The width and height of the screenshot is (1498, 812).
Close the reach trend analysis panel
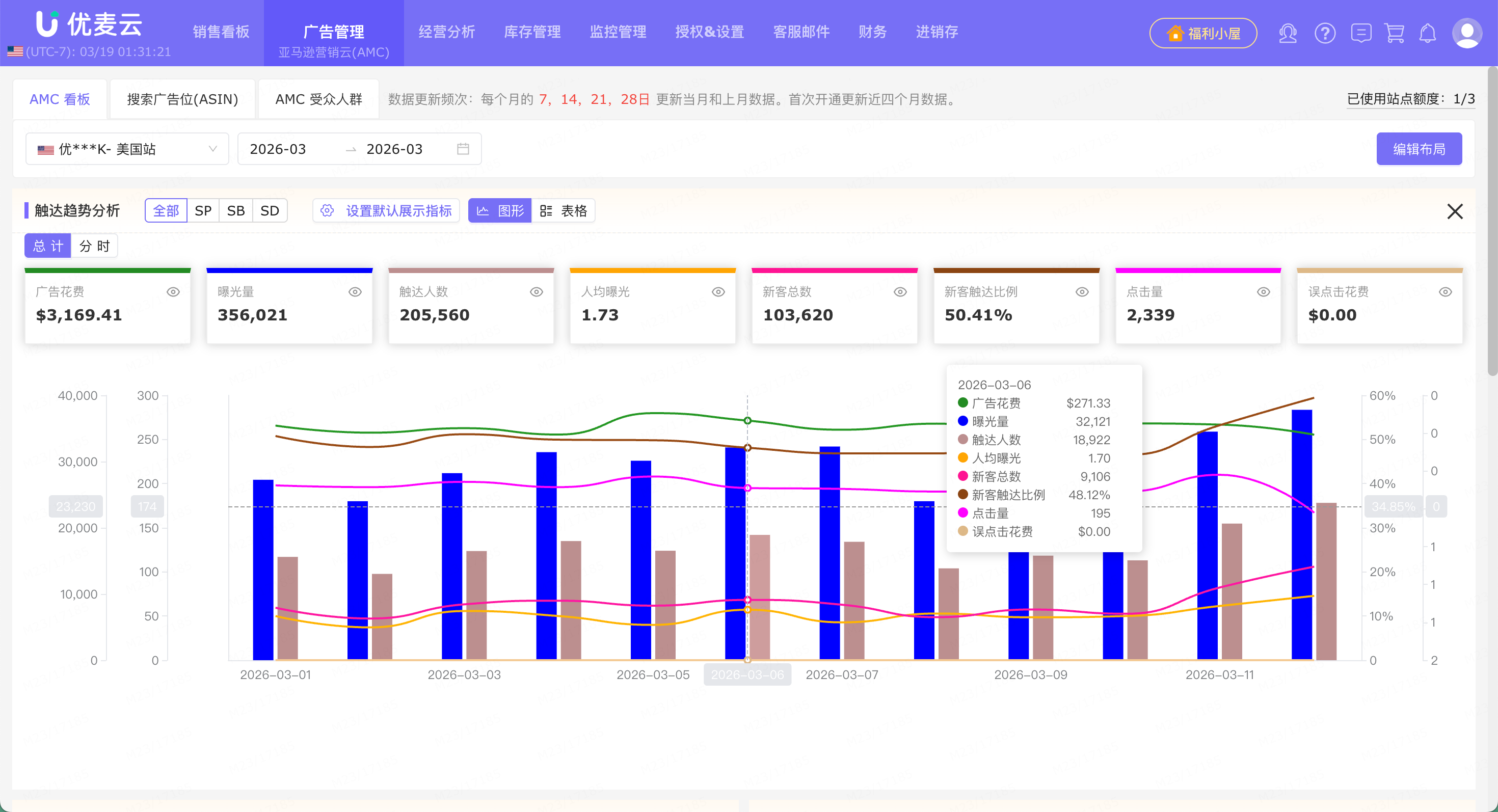(x=1454, y=211)
